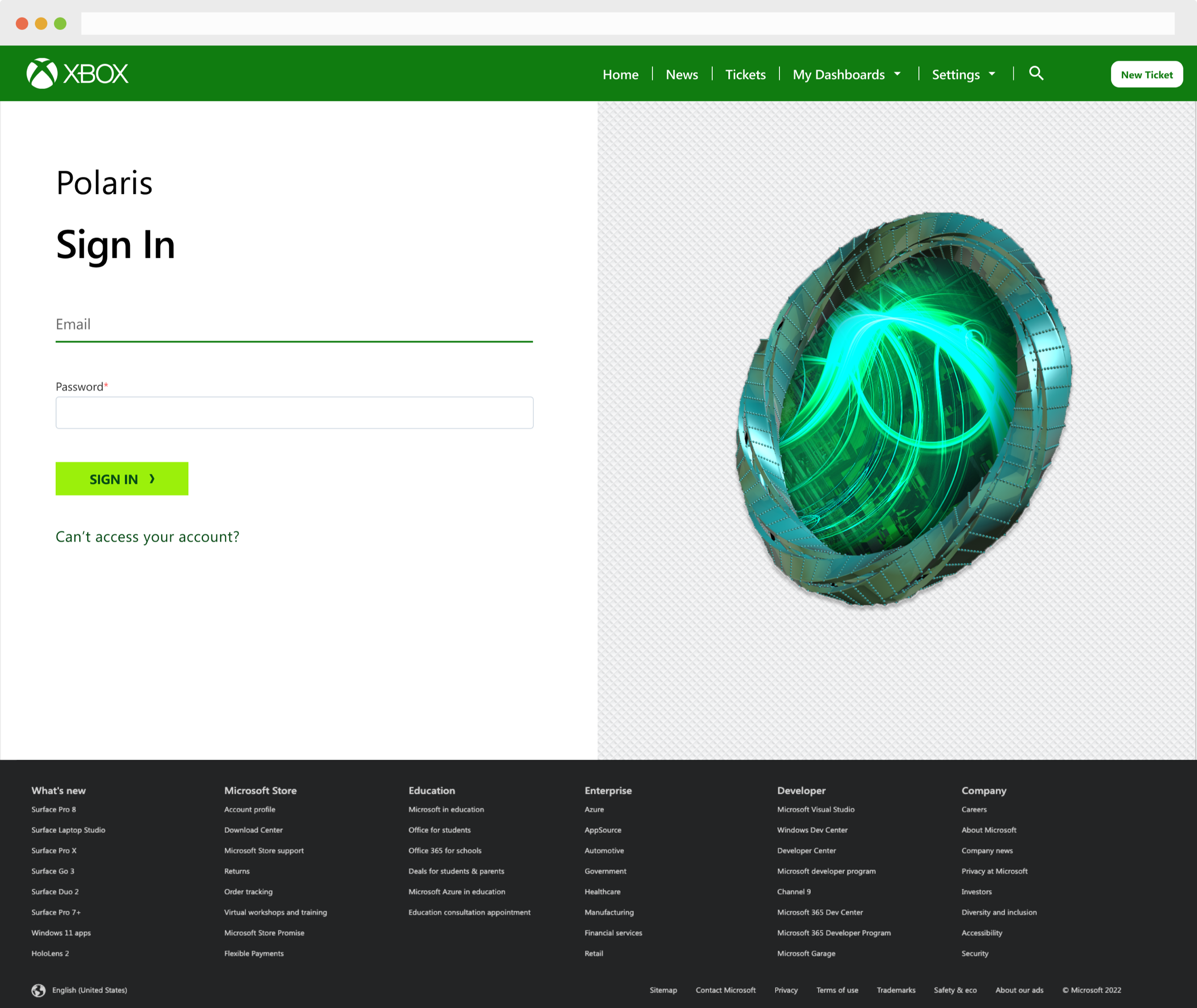The image size is (1197, 1008).
Task: Open Windows 11 apps link
Action: coord(61,933)
